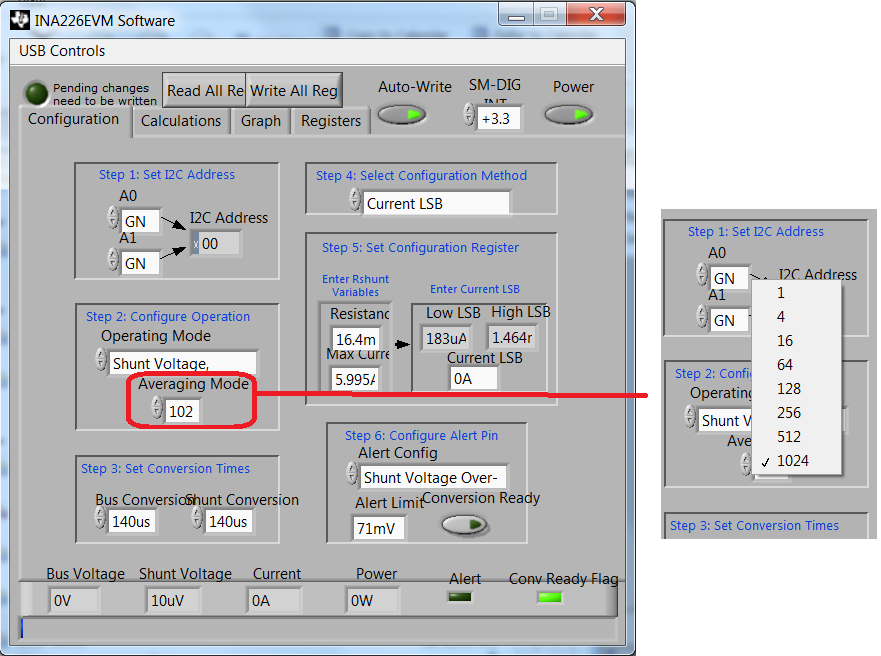Click the SM-DIG +3.3 value field
This screenshot has height=656, width=881.
coord(498,119)
